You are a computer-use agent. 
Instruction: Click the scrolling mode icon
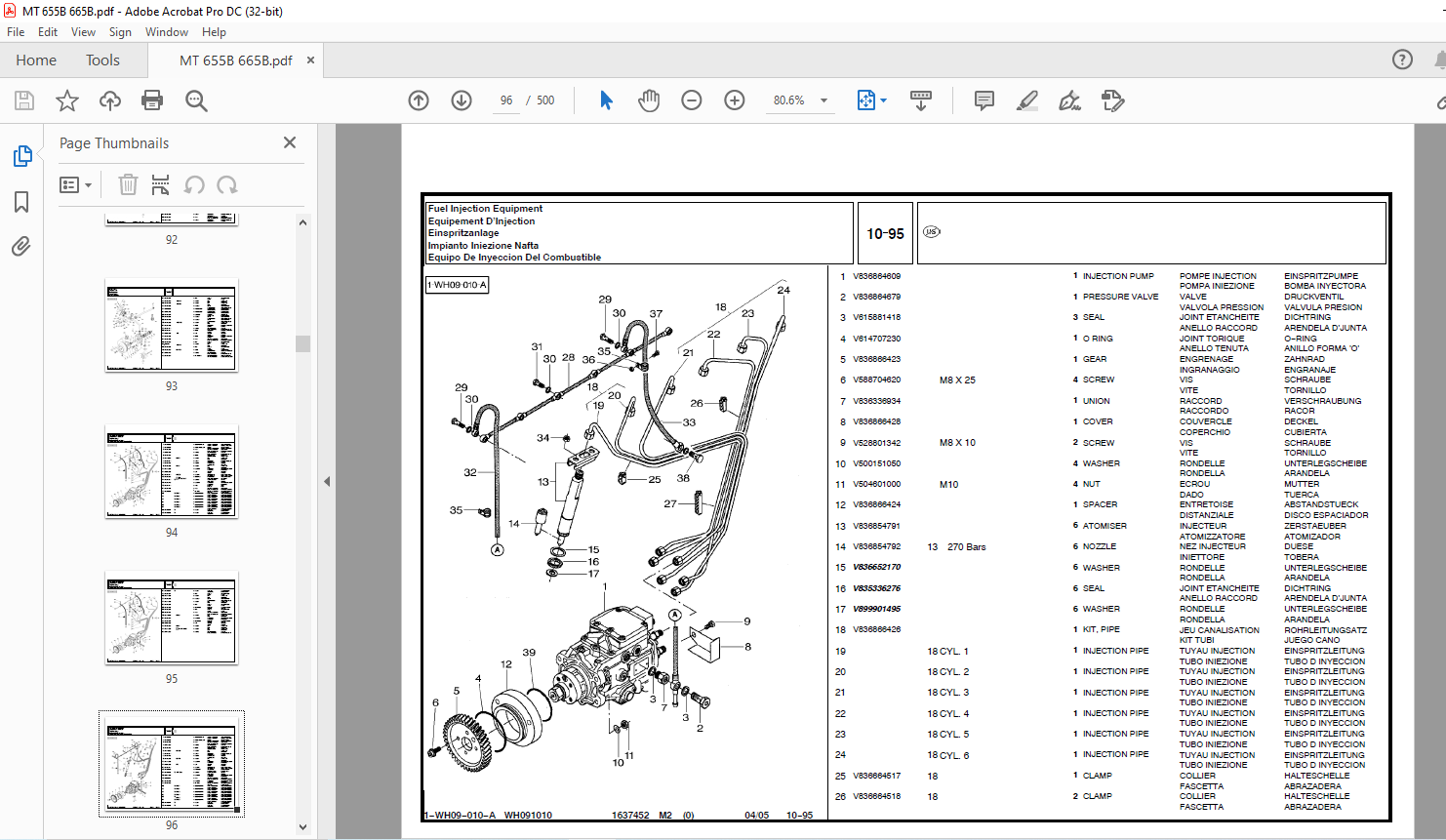point(920,100)
